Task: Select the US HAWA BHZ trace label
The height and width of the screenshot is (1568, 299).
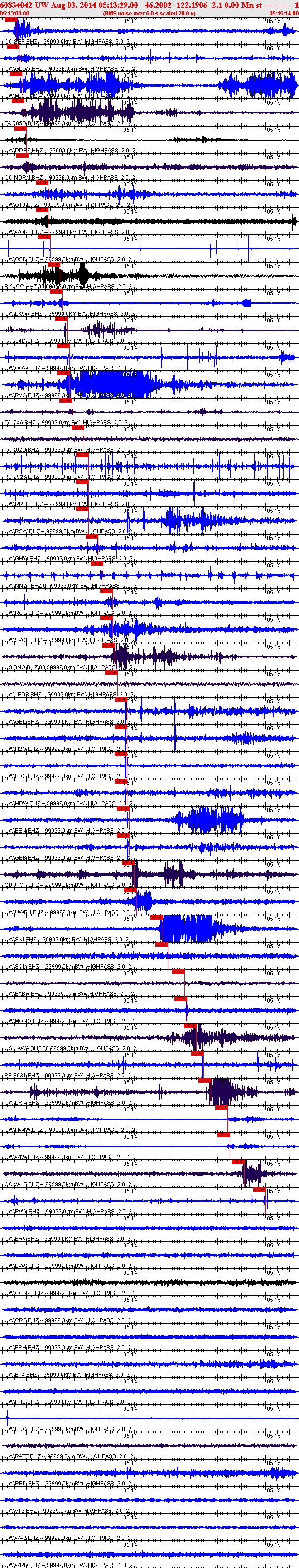Action: (x=70, y=1048)
